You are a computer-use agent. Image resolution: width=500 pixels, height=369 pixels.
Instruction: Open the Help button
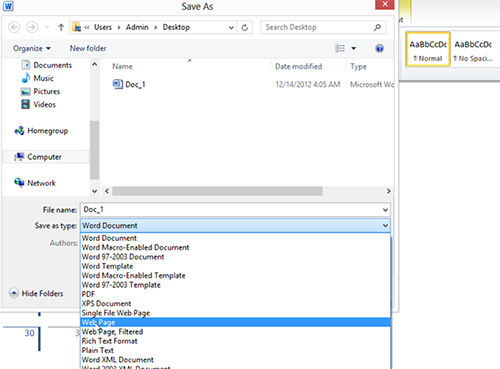coord(379,49)
